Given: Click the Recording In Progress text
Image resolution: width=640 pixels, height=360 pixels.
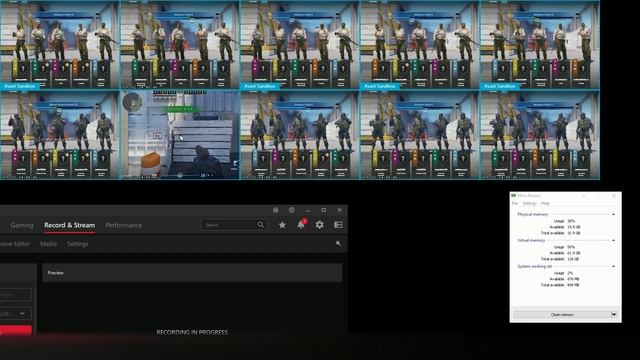Looking at the screenshot, I should (x=192, y=332).
